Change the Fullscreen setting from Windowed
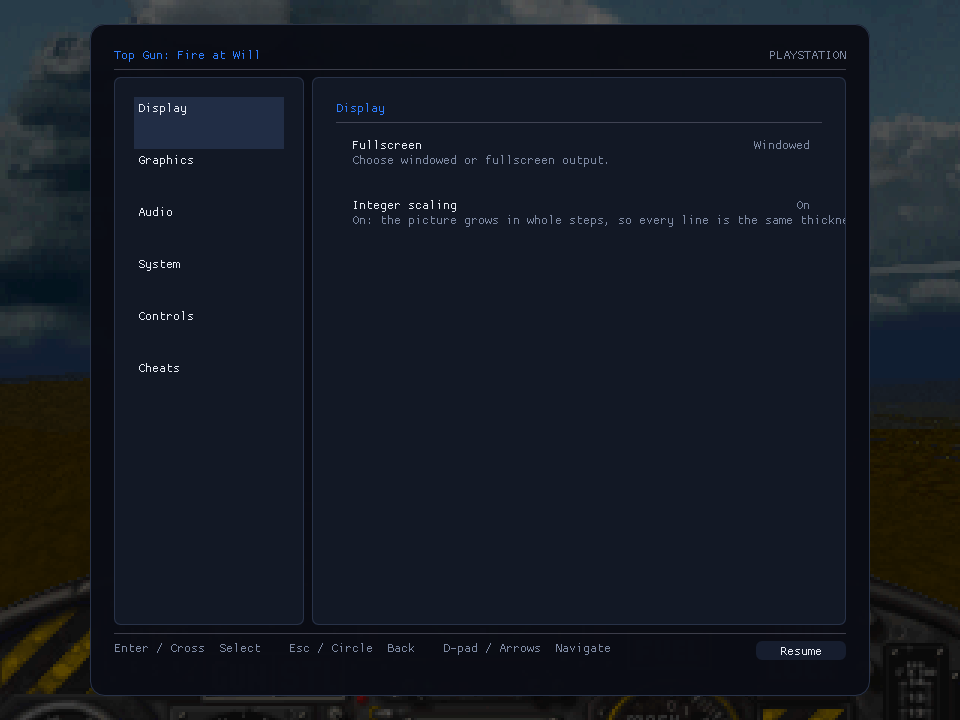 tap(781, 145)
